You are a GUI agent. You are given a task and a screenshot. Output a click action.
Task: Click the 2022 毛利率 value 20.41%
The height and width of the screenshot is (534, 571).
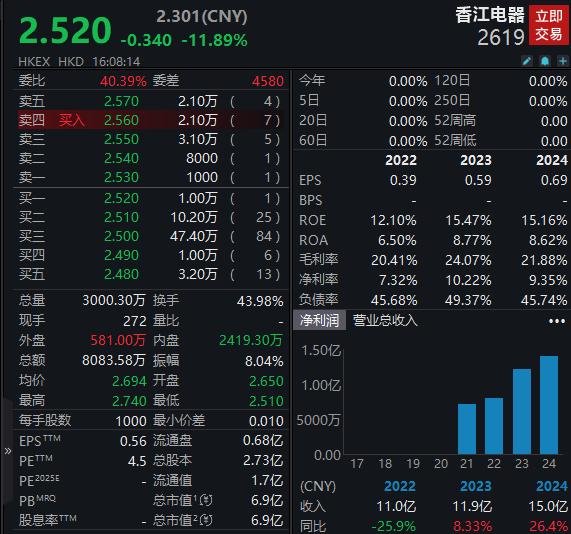tap(394, 260)
